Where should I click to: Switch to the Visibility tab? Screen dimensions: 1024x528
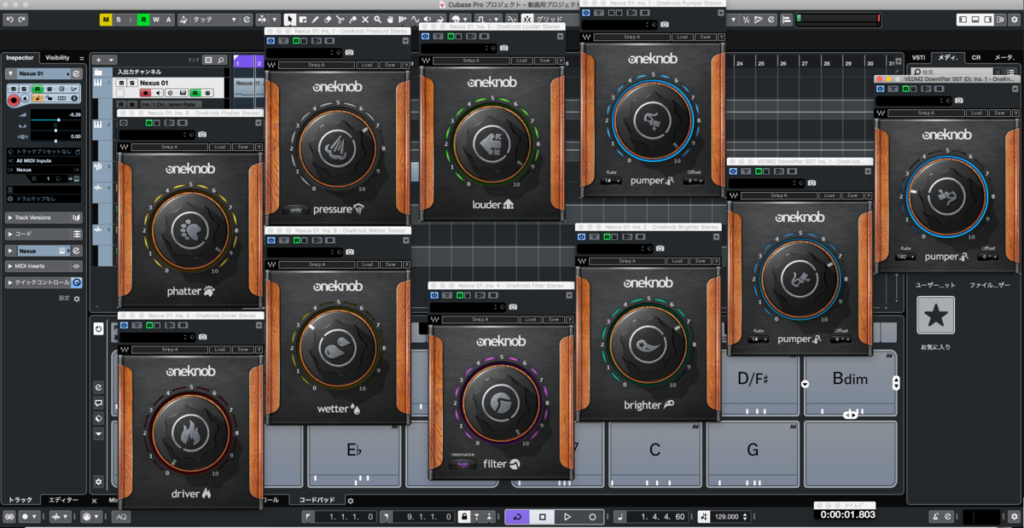(x=57, y=58)
